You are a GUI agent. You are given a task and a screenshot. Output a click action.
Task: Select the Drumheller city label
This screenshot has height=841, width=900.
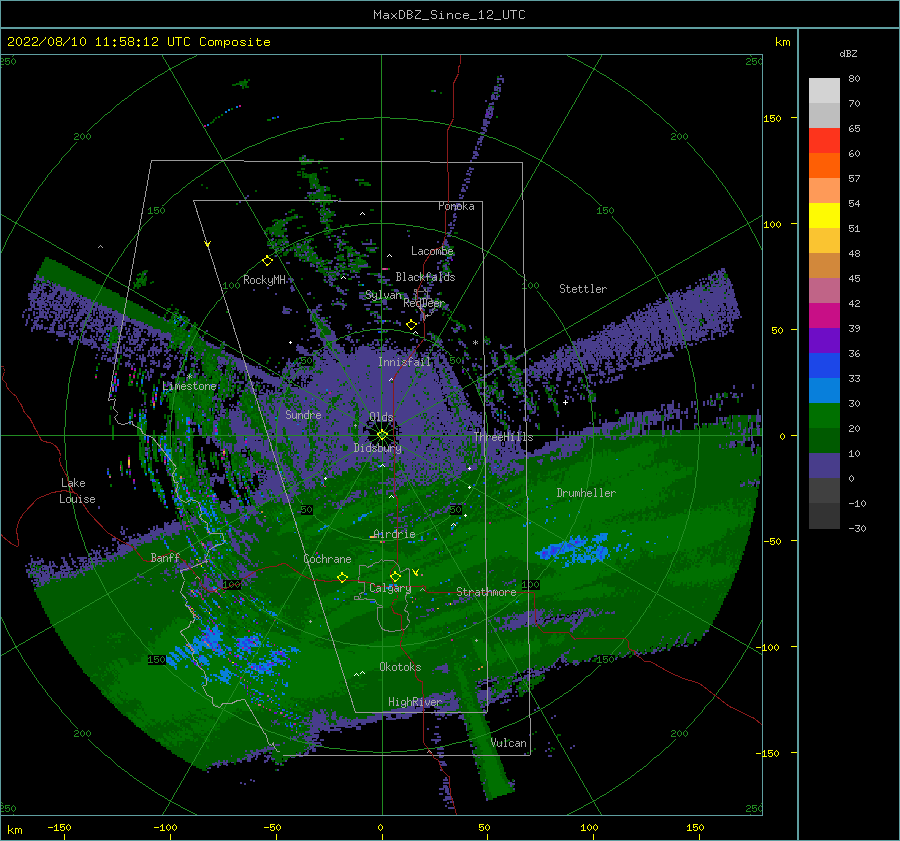[586, 493]
